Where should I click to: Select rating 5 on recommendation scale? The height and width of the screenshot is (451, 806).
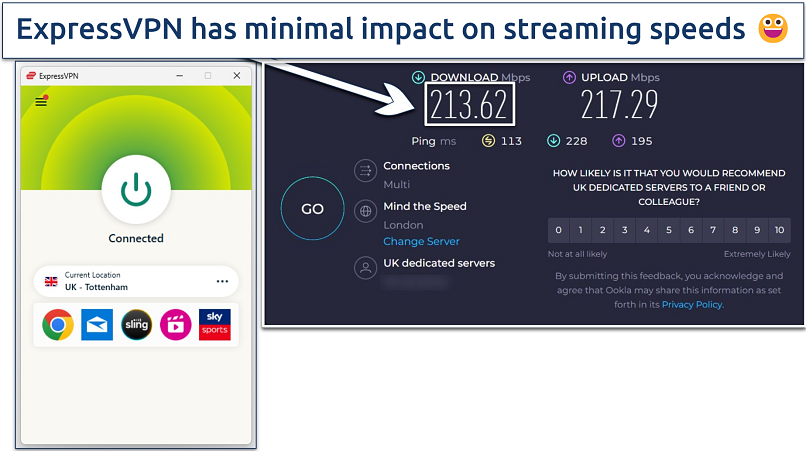coord(669,231)
